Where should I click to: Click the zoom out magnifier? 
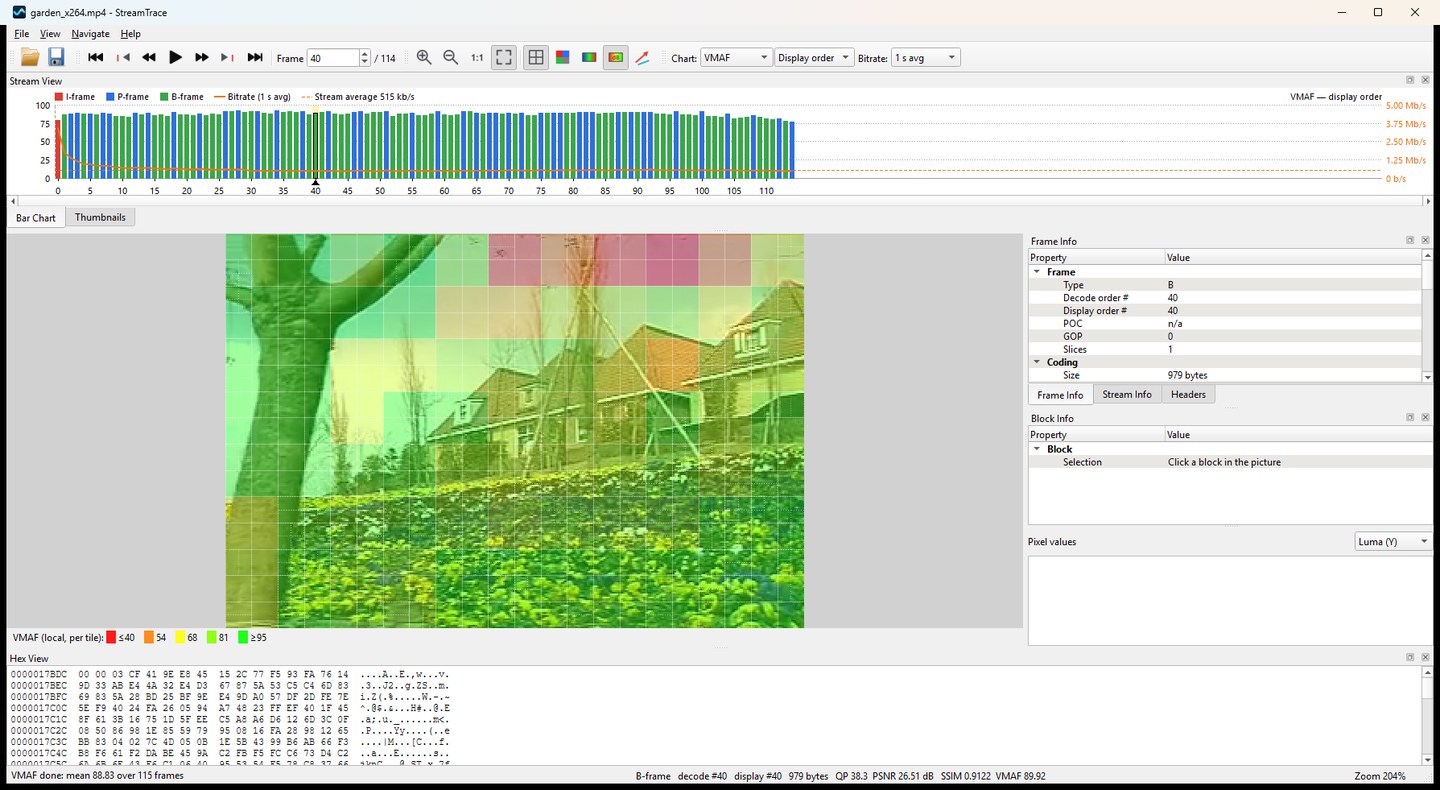[450, 58]
